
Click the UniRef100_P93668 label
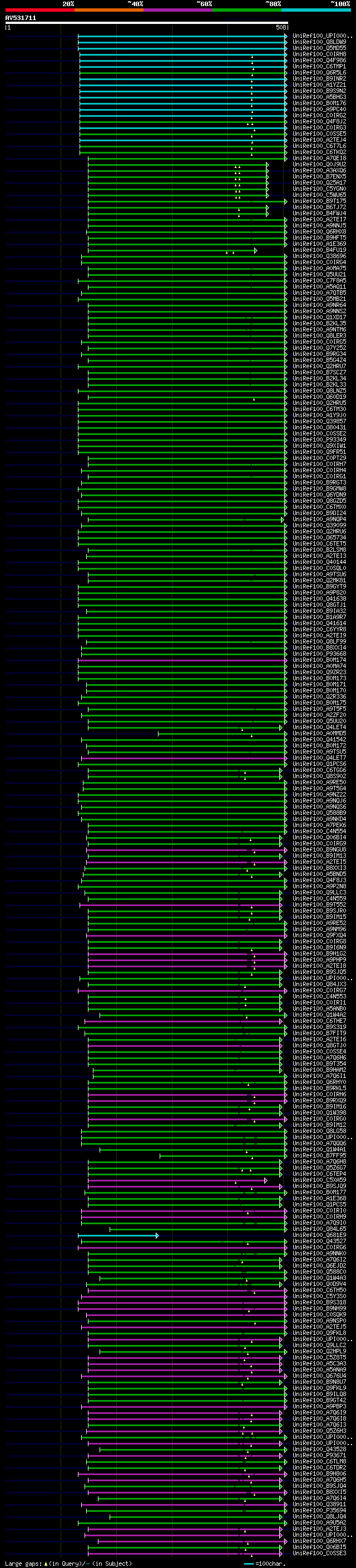coord(319,654)
